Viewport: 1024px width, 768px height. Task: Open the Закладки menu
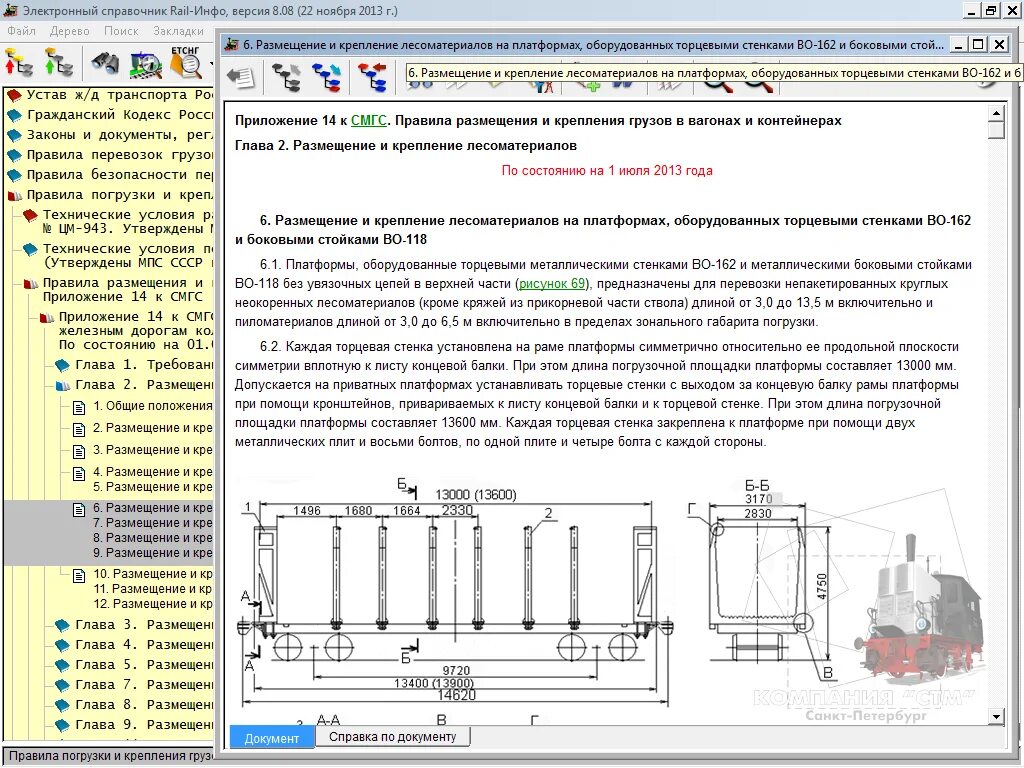178,31
